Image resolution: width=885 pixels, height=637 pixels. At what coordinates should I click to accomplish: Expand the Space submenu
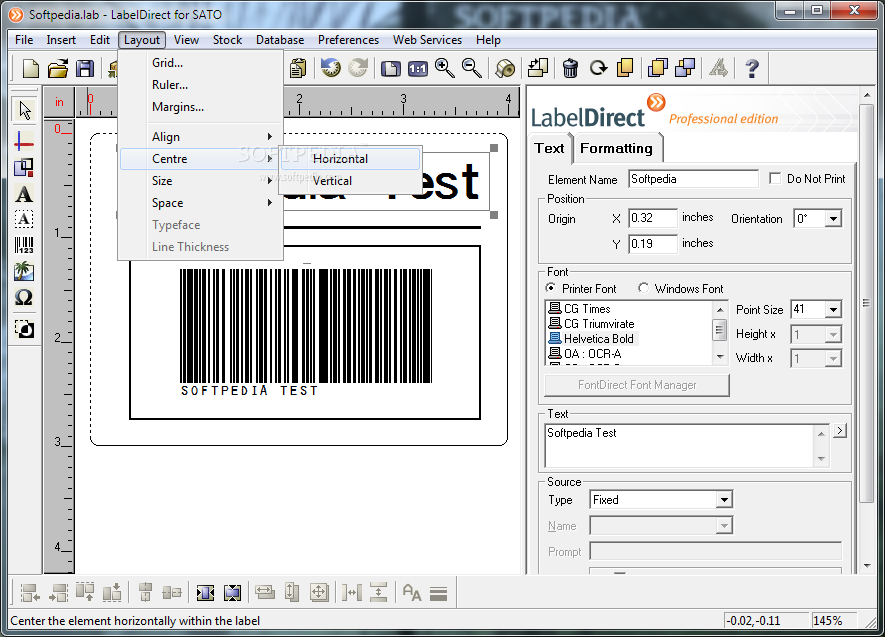tap(201, 203)
